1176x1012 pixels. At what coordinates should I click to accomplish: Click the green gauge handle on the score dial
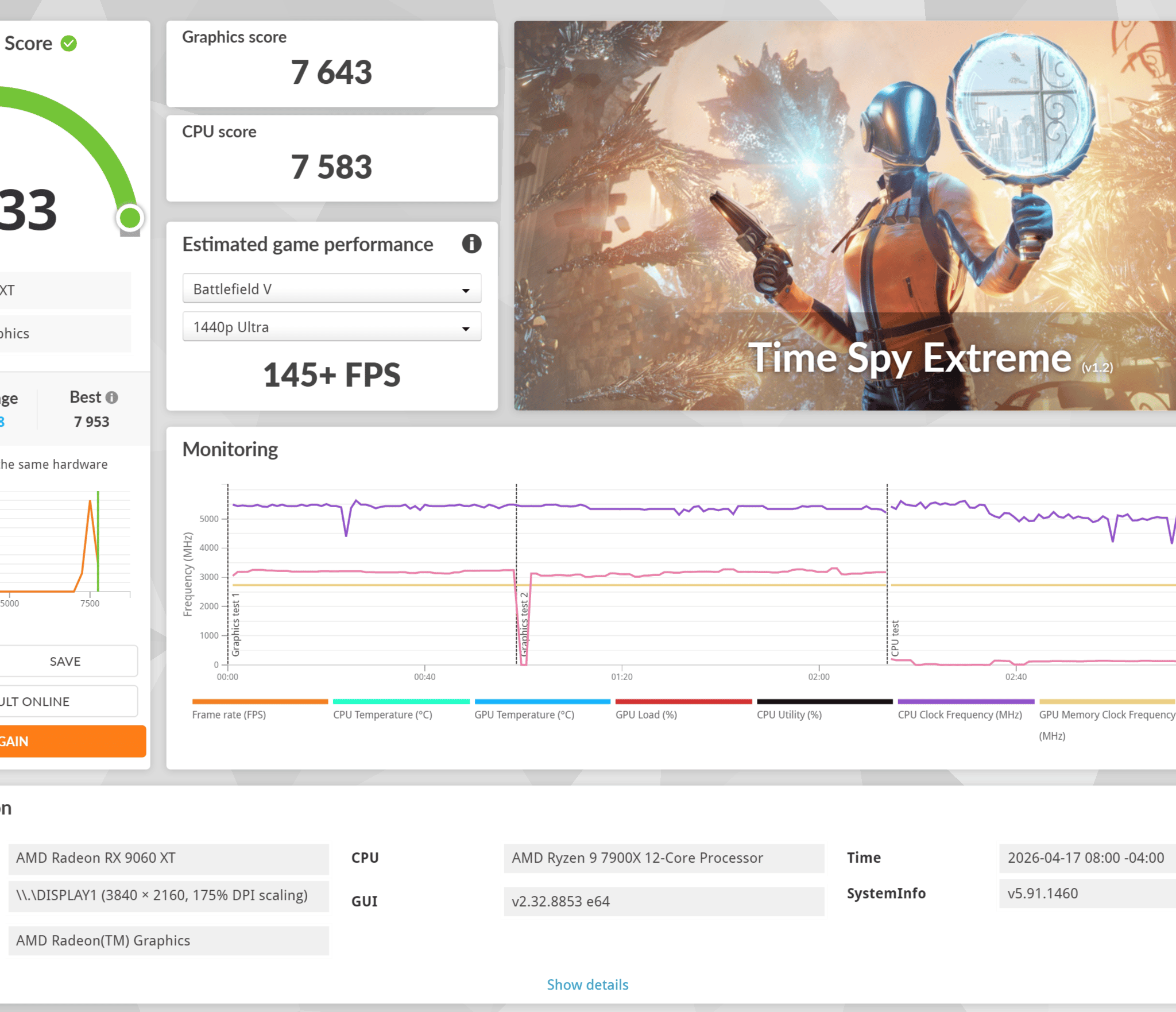(x=130, y=218)
